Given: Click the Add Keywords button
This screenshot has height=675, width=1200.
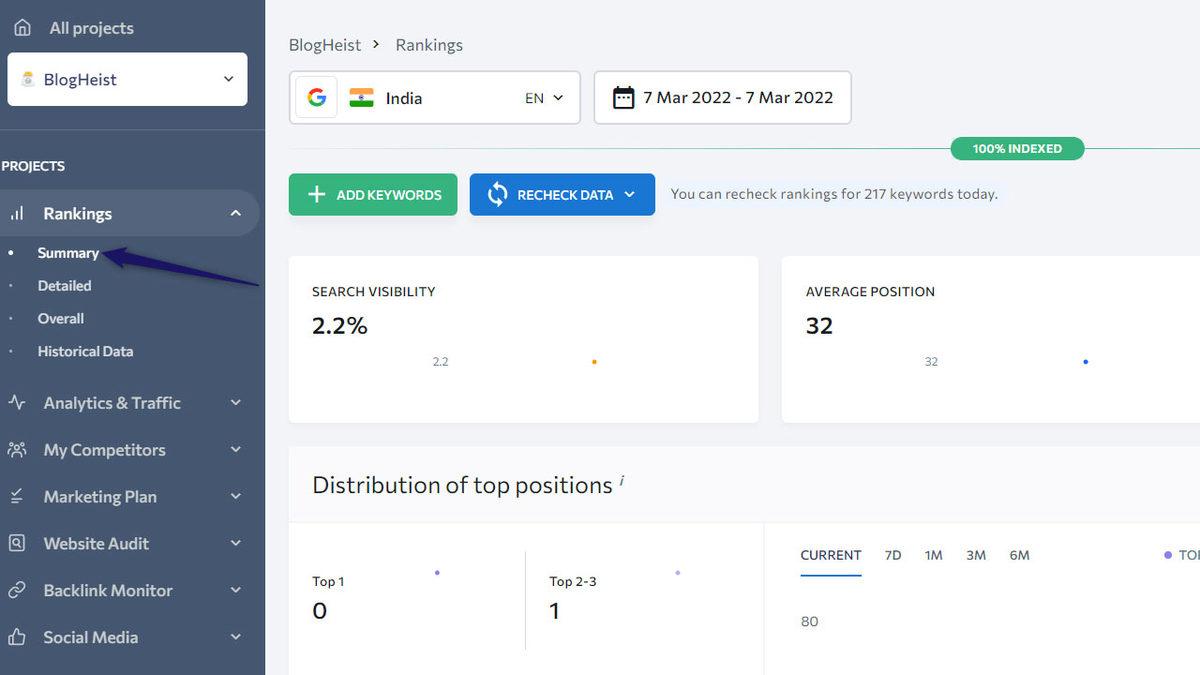Looking at the screenshot, I should coord(373,195).
